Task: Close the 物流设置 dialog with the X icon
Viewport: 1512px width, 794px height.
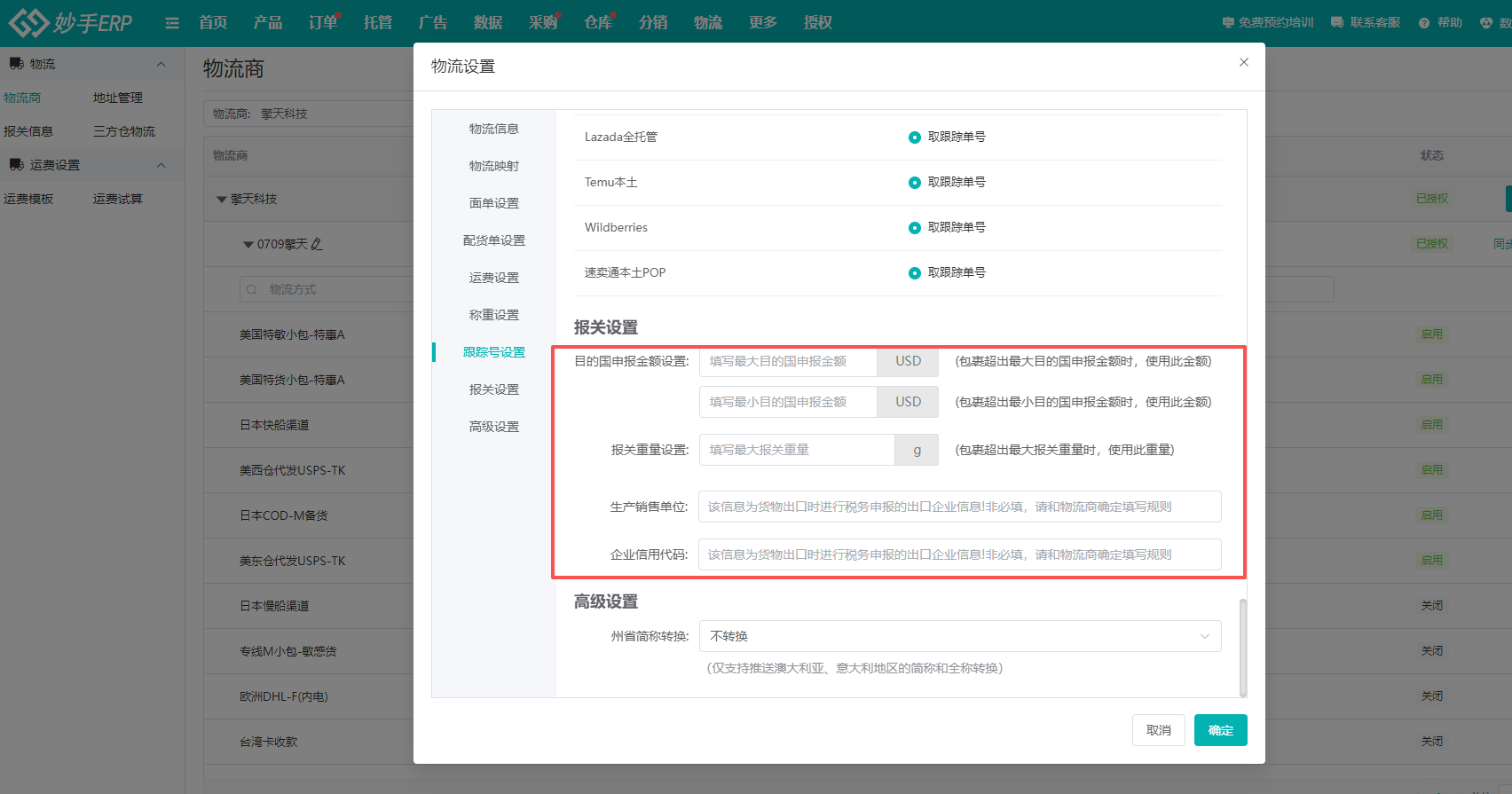Action: pyautogui.click(x=1243, y=62)
